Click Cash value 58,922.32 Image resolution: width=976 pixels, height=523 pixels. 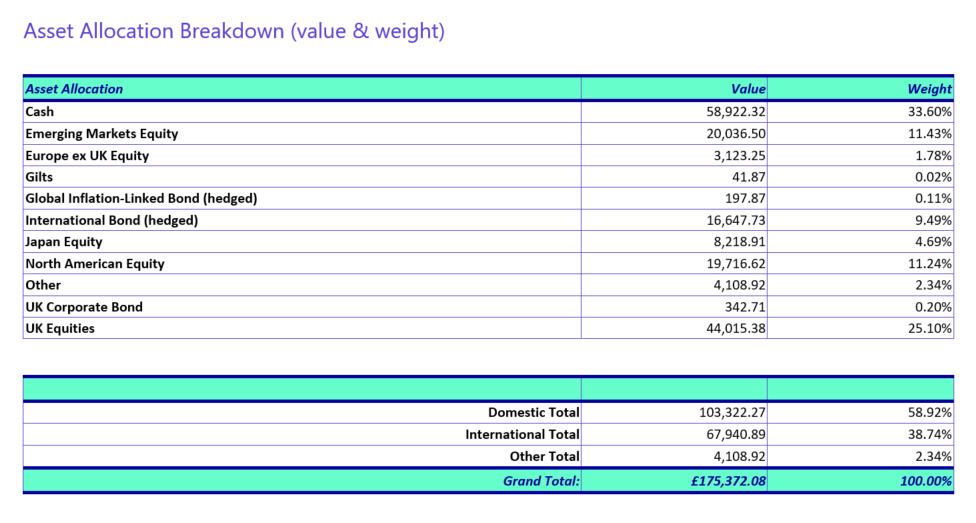(x=728, y=111)
